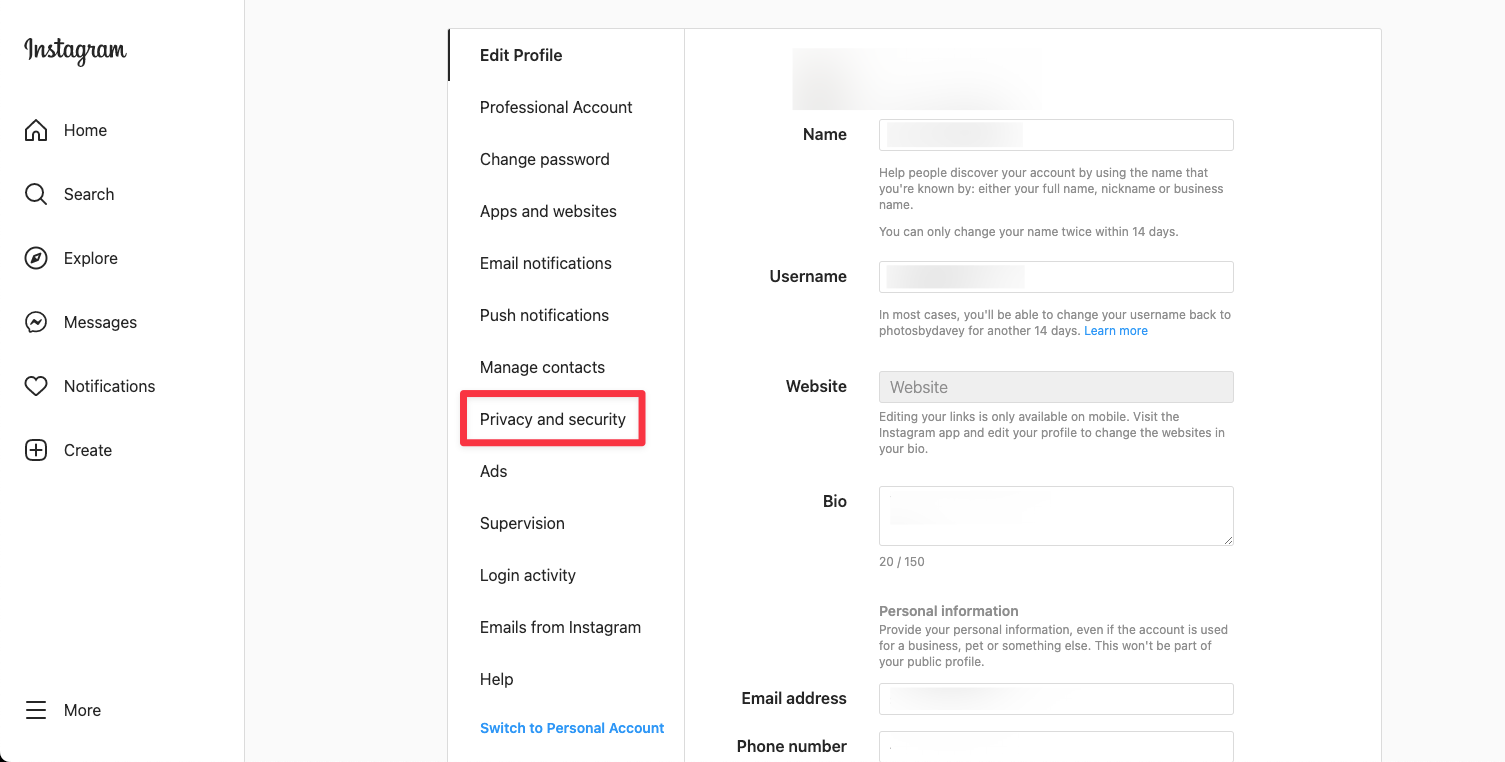Click the '20 / 150' character count

(902, 562)
